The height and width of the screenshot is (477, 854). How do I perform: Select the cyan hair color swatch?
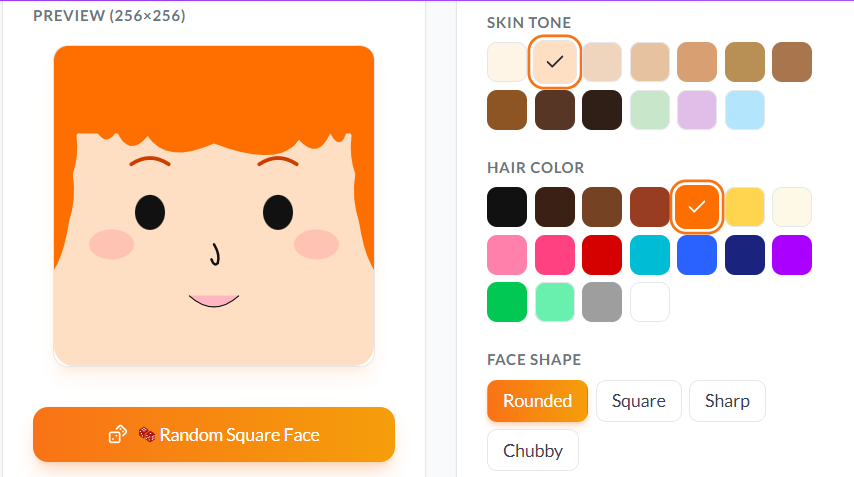click(650, 255)
